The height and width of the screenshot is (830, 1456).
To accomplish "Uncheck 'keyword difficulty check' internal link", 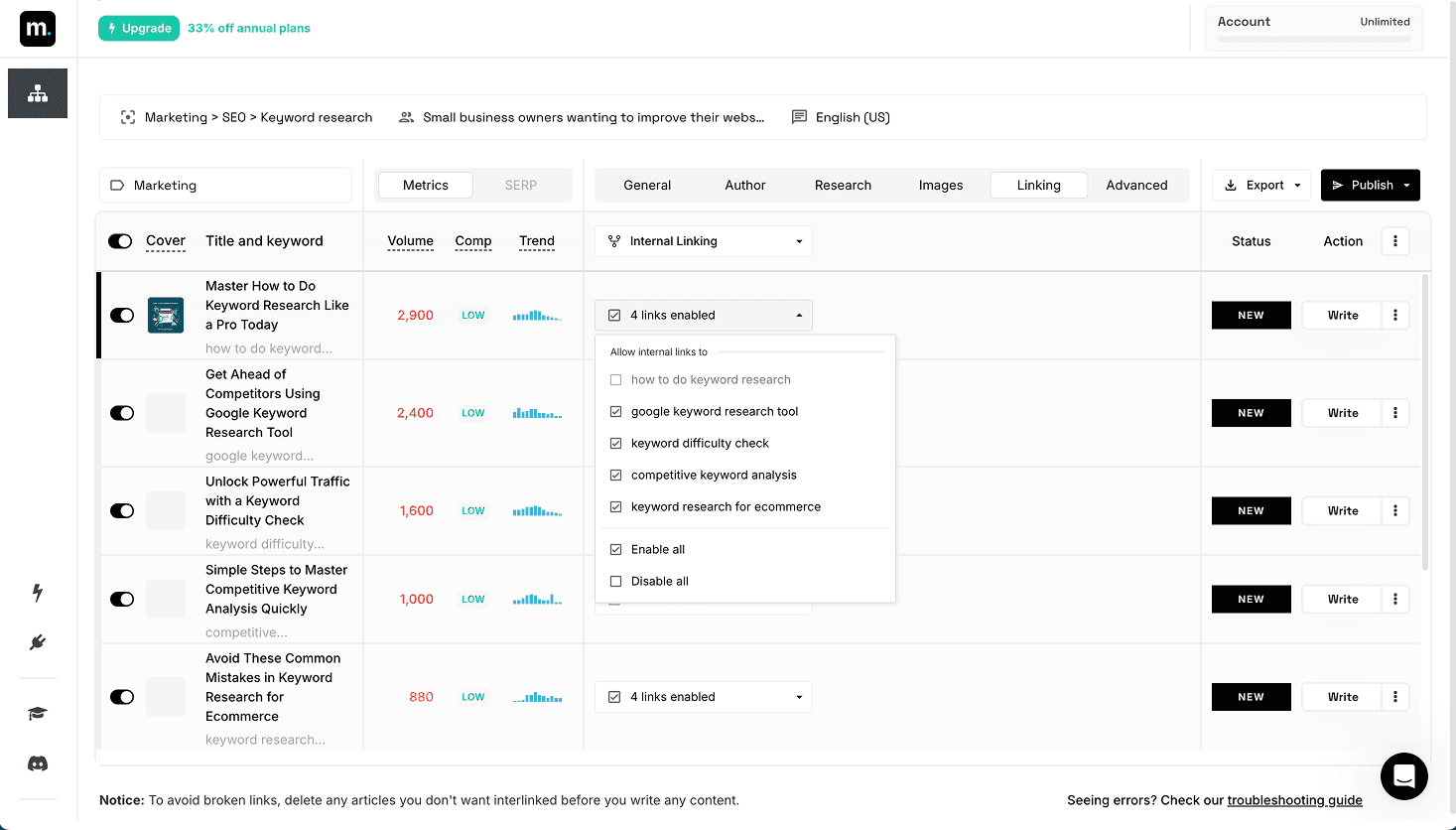I will click(614, 443).
